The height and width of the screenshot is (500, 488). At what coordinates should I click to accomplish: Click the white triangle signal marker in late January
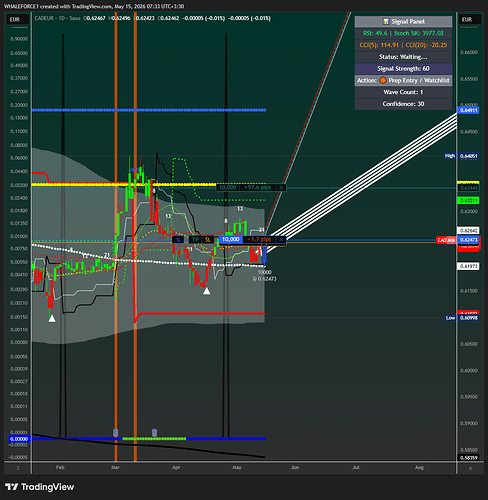[52, 318]
